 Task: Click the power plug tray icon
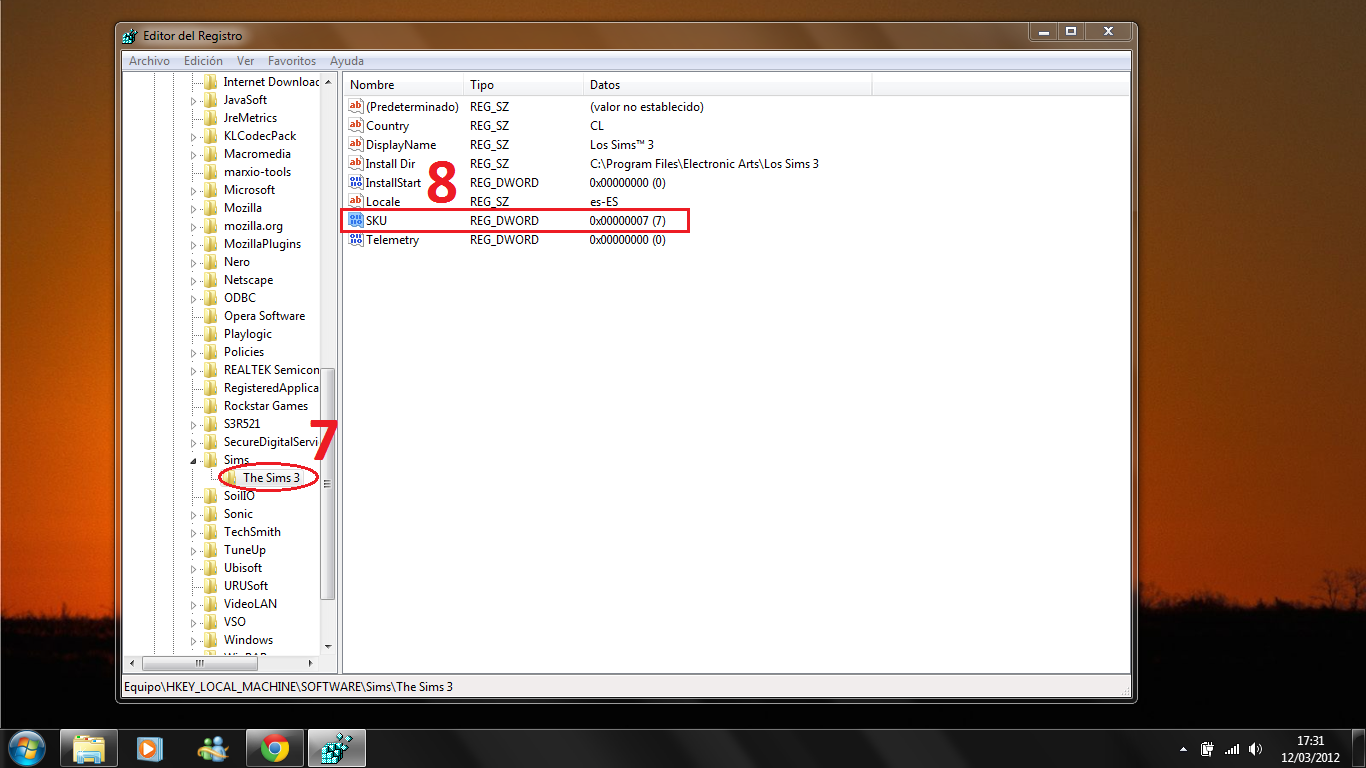1208,748
